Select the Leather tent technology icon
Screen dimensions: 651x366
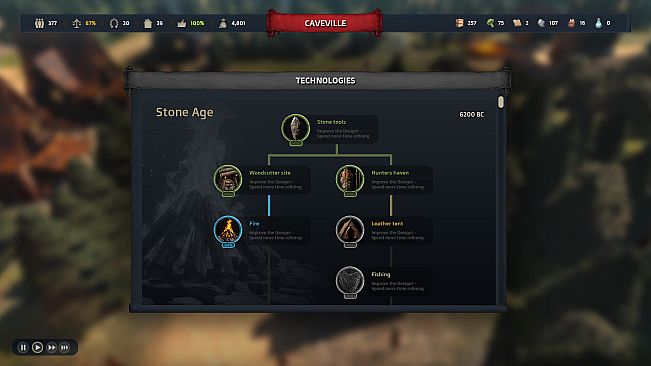350,229
